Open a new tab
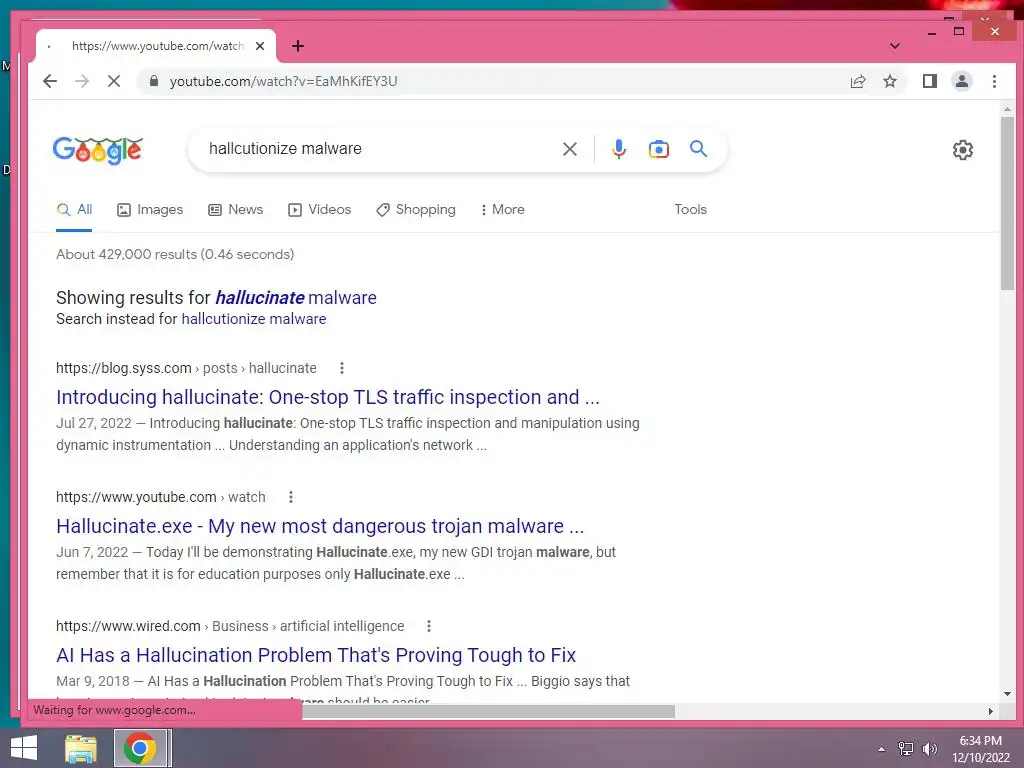The image size is (1024, 768). pyautogui.click(x=298, y=46)
